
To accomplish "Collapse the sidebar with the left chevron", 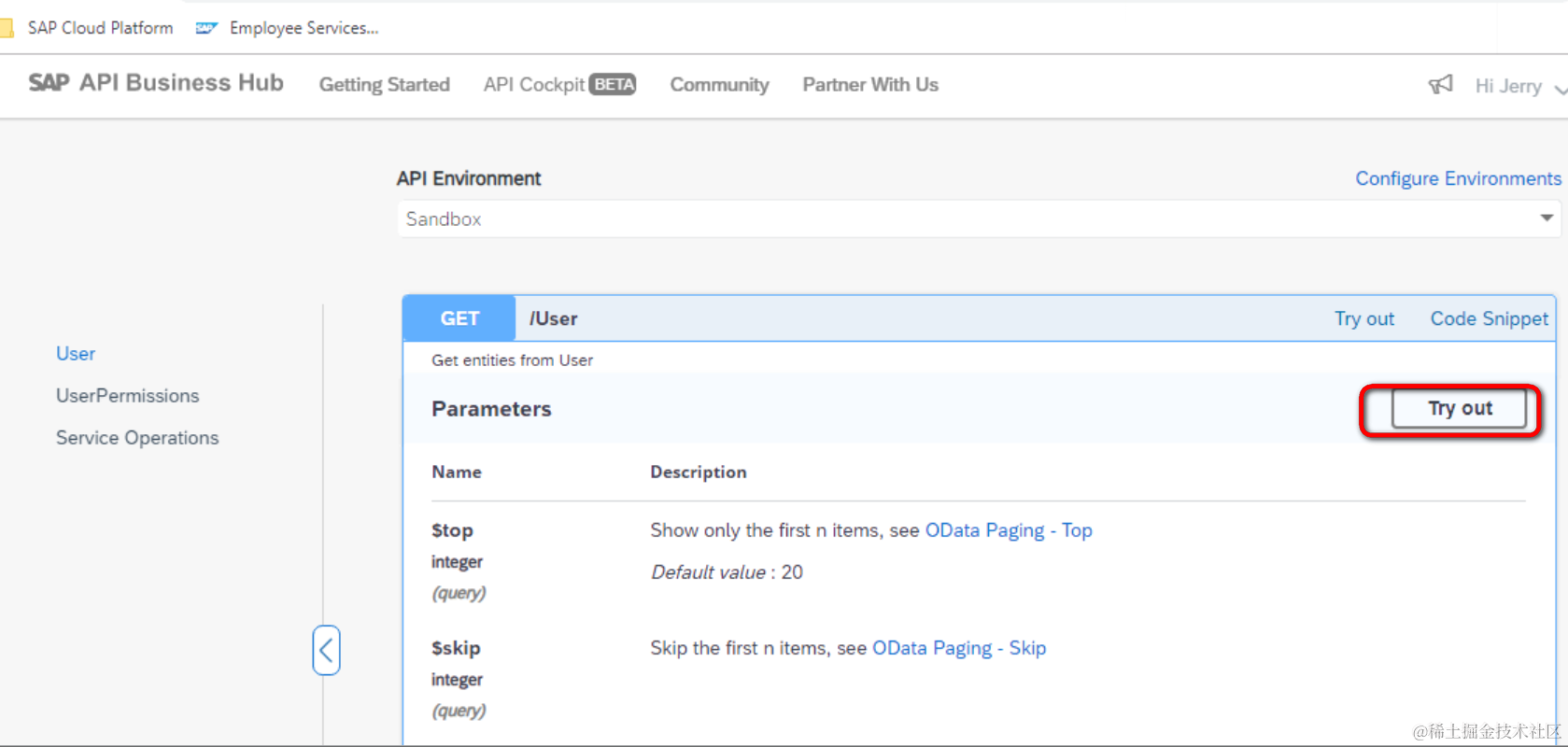I will coord(326,650).
